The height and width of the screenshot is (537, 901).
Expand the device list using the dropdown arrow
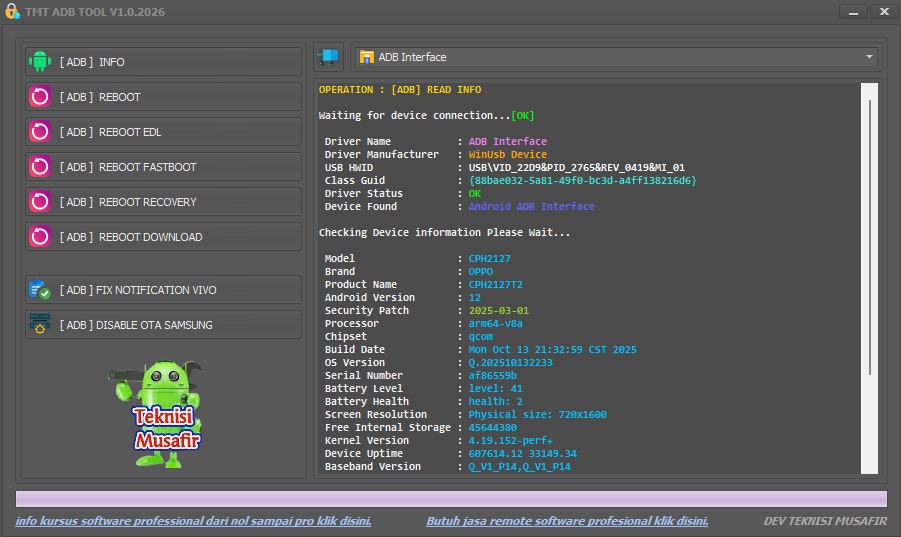870,57
